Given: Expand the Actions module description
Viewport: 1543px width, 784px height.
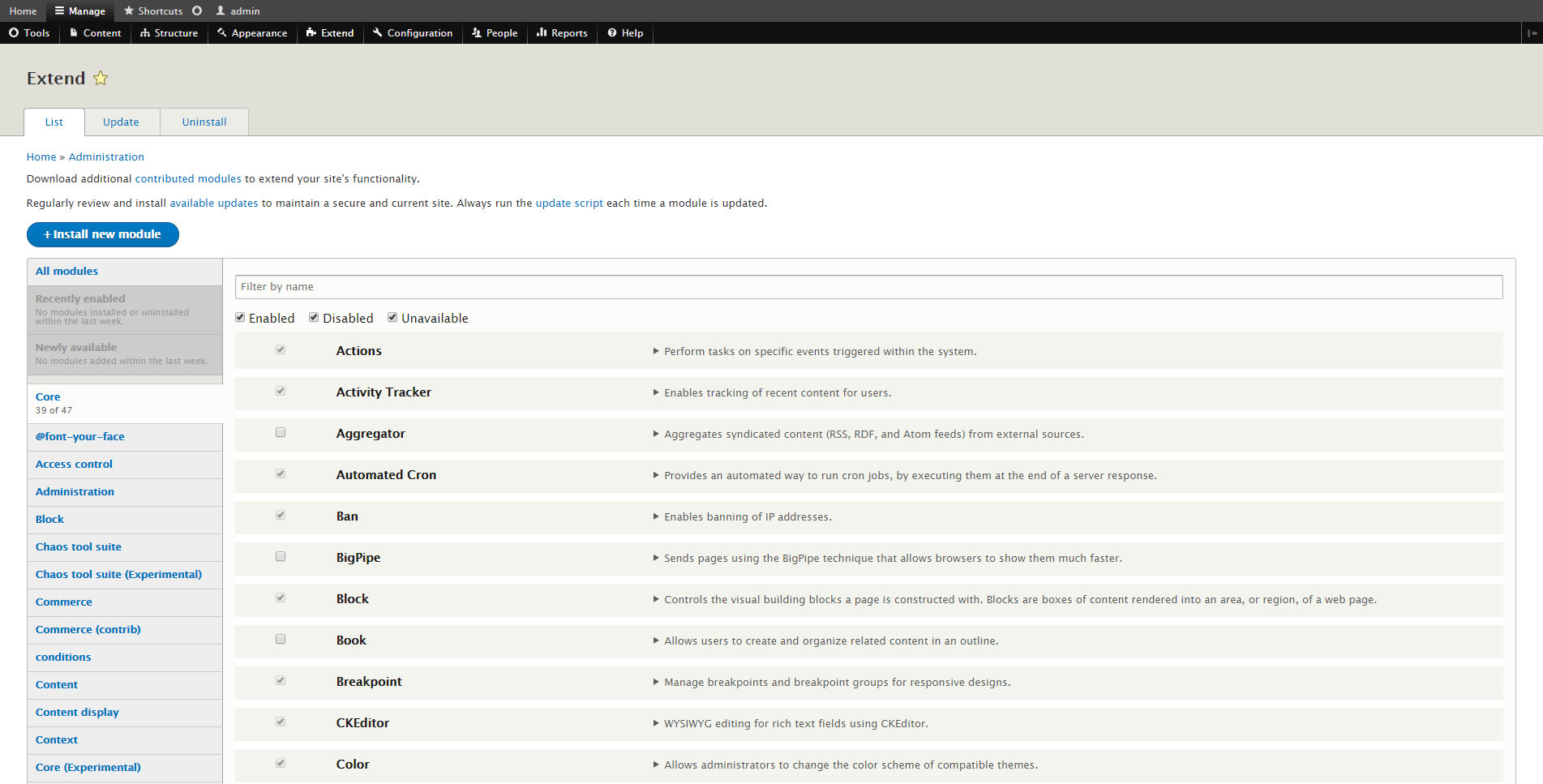Looking at the screenshot, I should [x=656, y=351].
